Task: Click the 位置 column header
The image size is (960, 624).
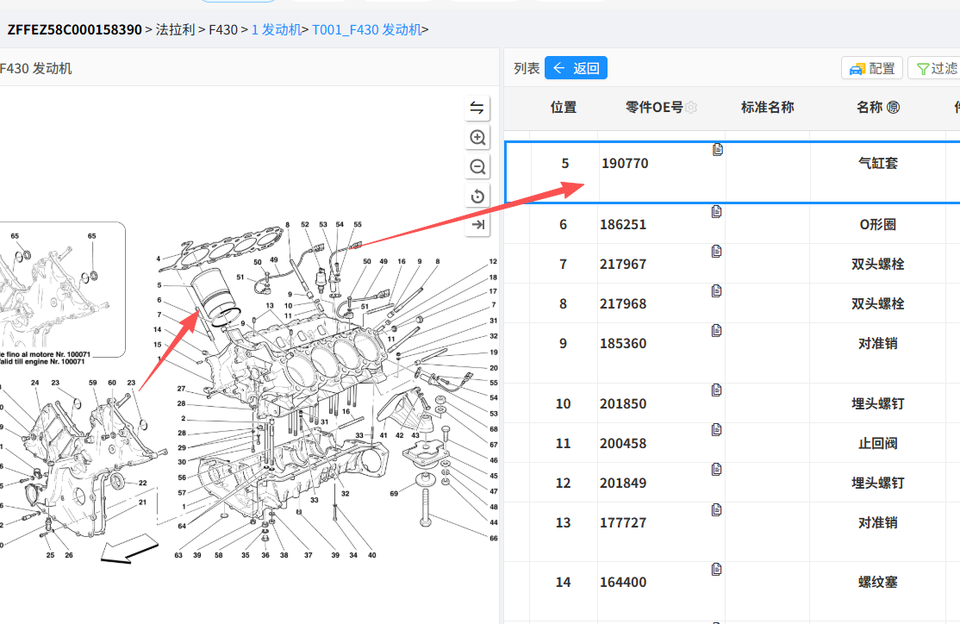Action: pos(563,107)
